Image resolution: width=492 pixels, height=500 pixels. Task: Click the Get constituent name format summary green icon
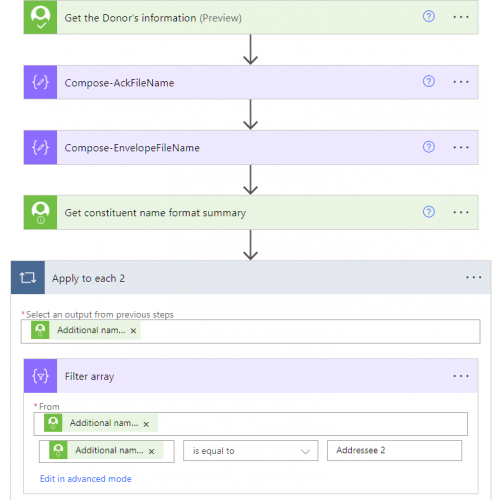click(x=40, y=212)
